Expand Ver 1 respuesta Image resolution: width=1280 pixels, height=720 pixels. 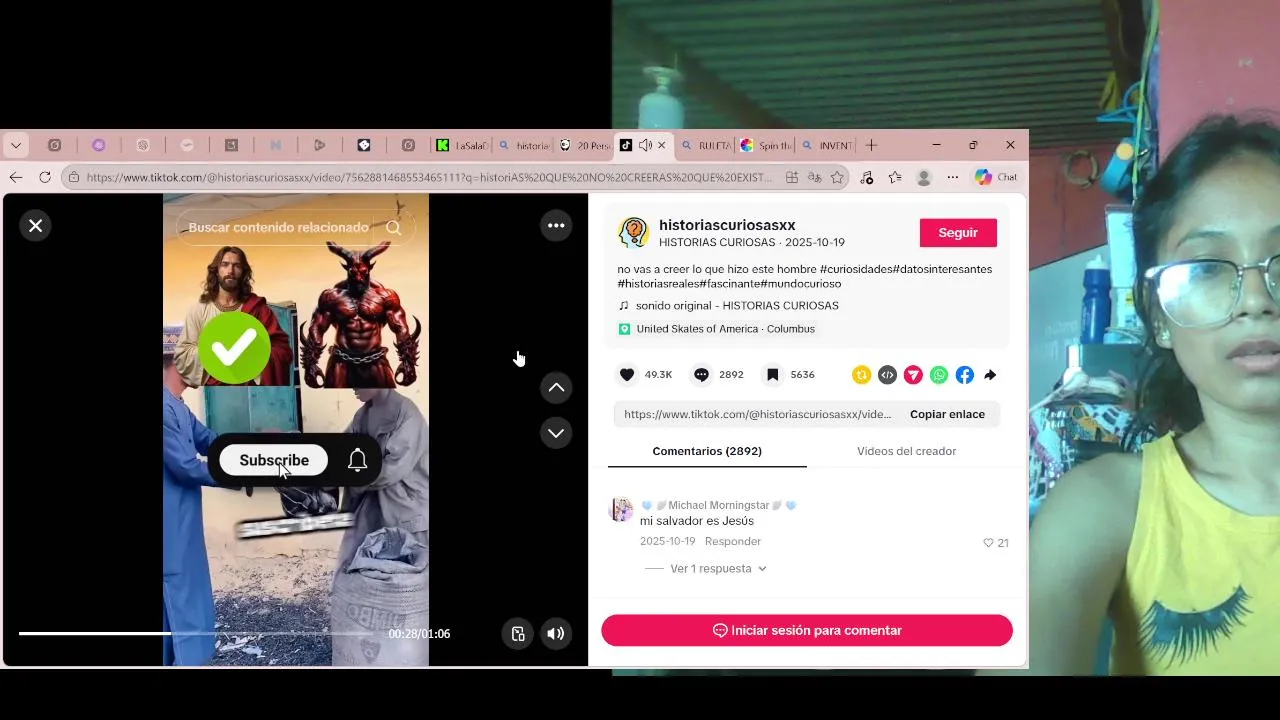(x=717, y=568)
